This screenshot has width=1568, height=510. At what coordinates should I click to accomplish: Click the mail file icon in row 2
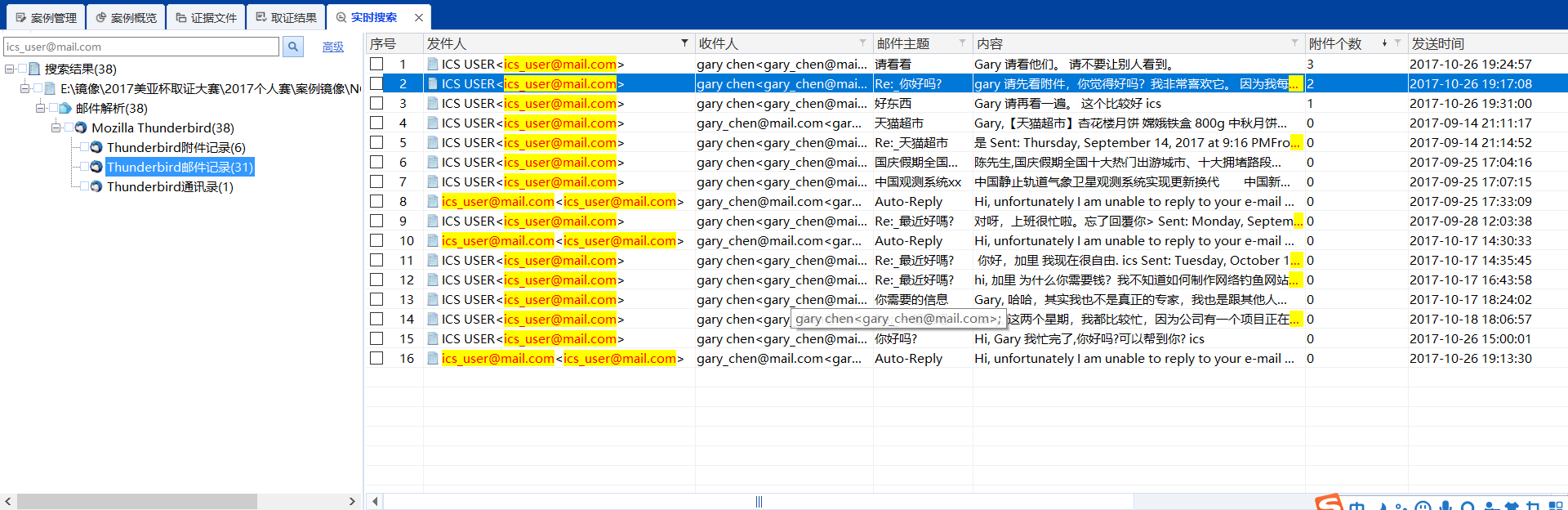[x=433, y=83]
